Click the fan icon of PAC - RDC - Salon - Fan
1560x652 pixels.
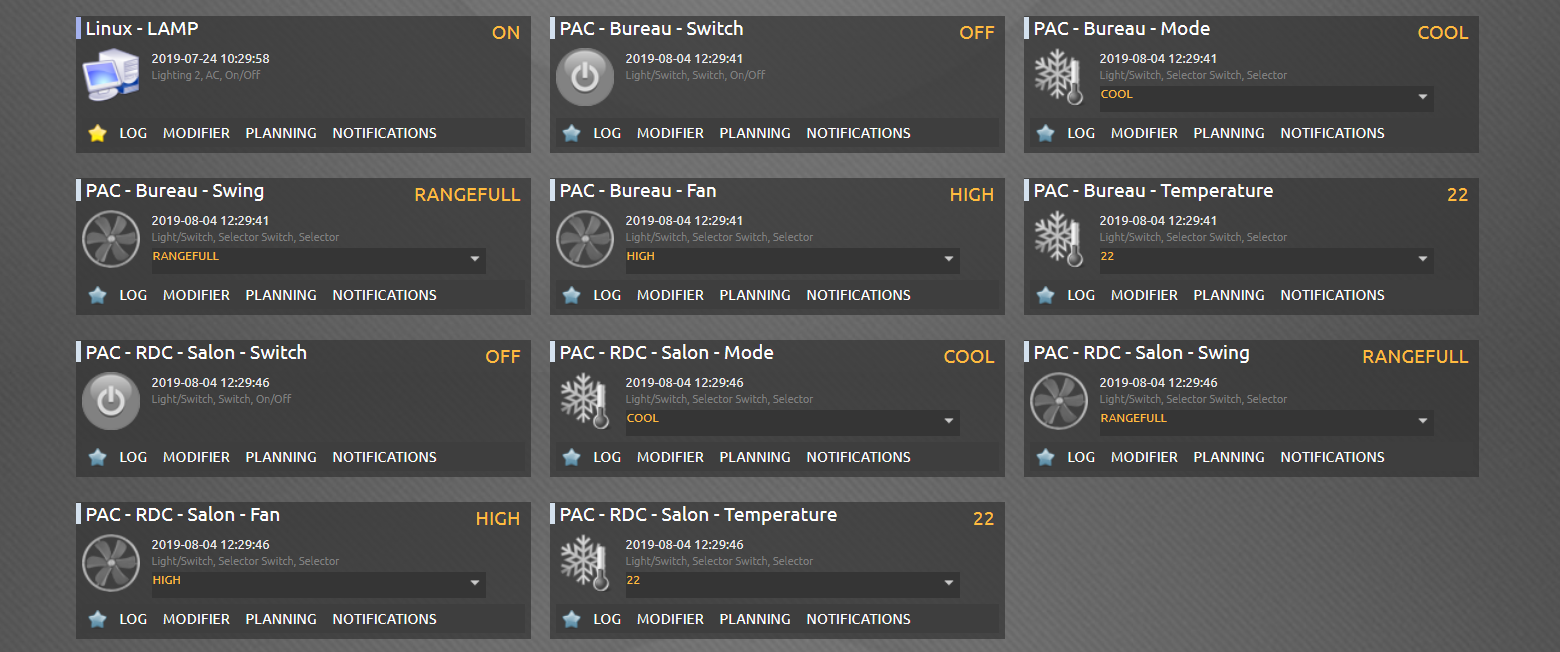110,563
